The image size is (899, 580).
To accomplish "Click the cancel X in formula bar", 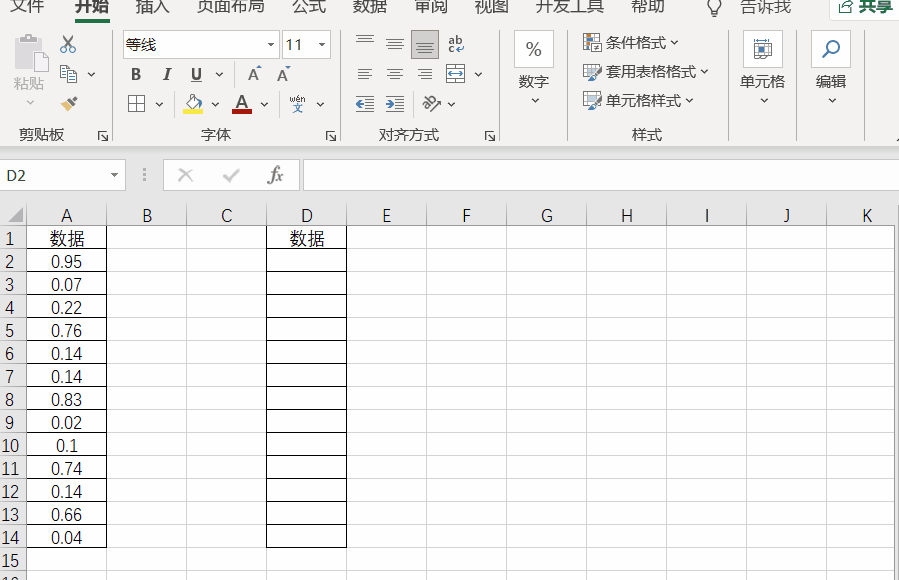I will (185, 175).
